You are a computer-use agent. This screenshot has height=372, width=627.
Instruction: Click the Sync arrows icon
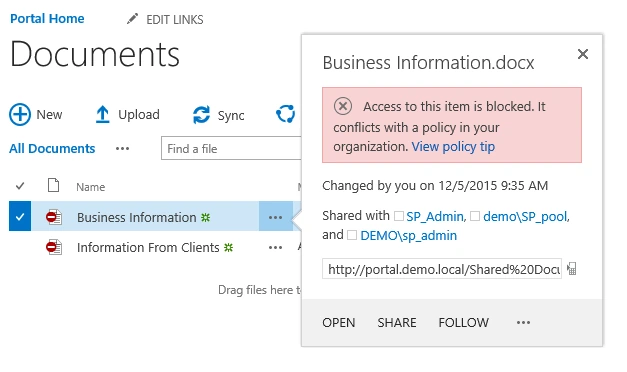click(x=201, y=115)
